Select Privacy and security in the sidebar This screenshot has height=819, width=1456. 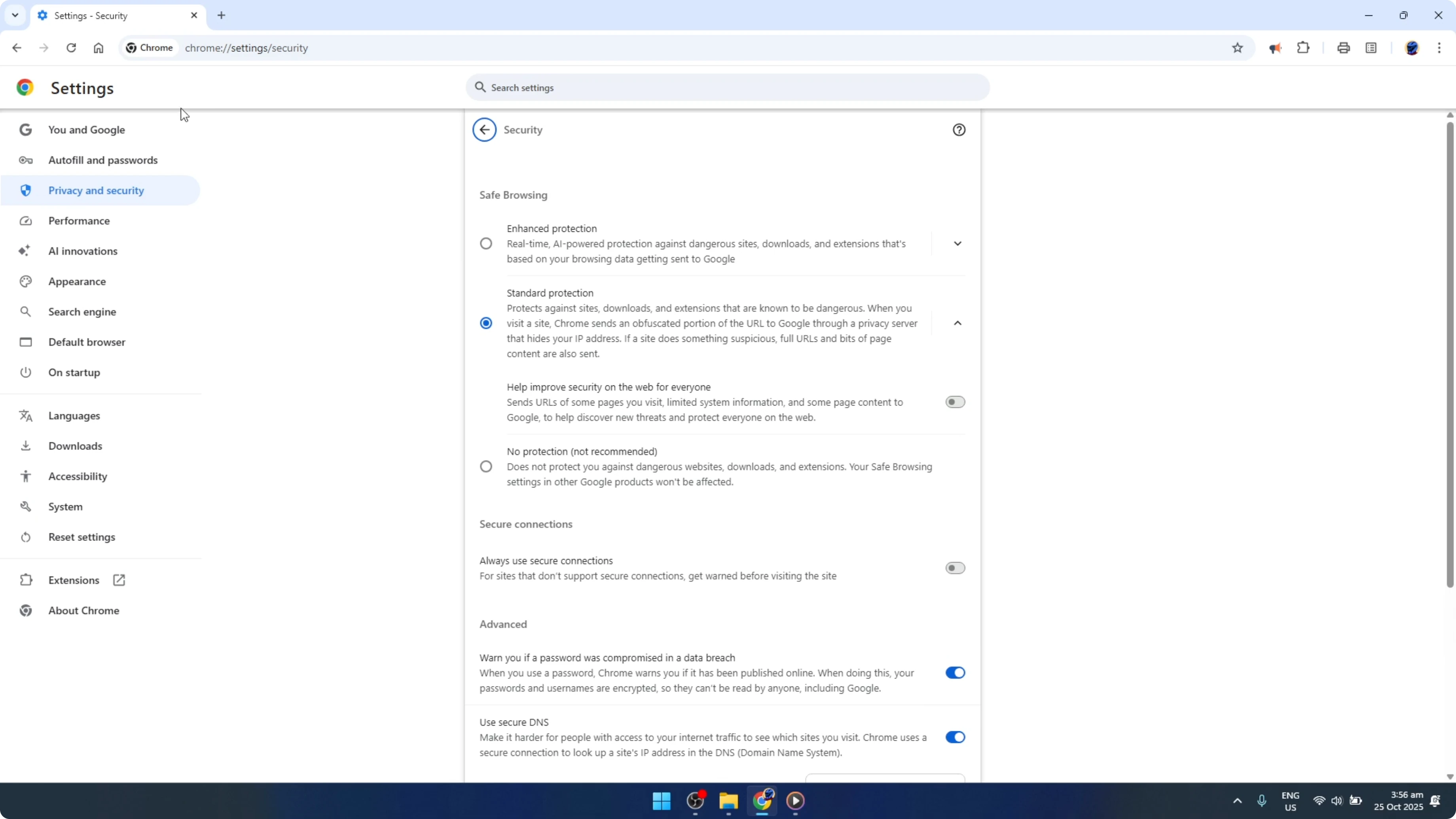click(96, 190)
